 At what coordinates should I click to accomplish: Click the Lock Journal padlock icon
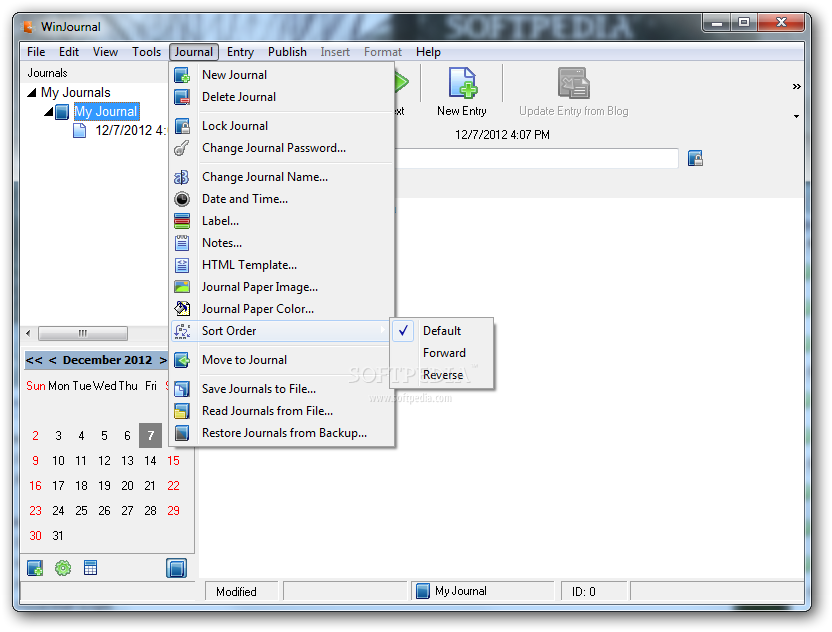[182, 126]
